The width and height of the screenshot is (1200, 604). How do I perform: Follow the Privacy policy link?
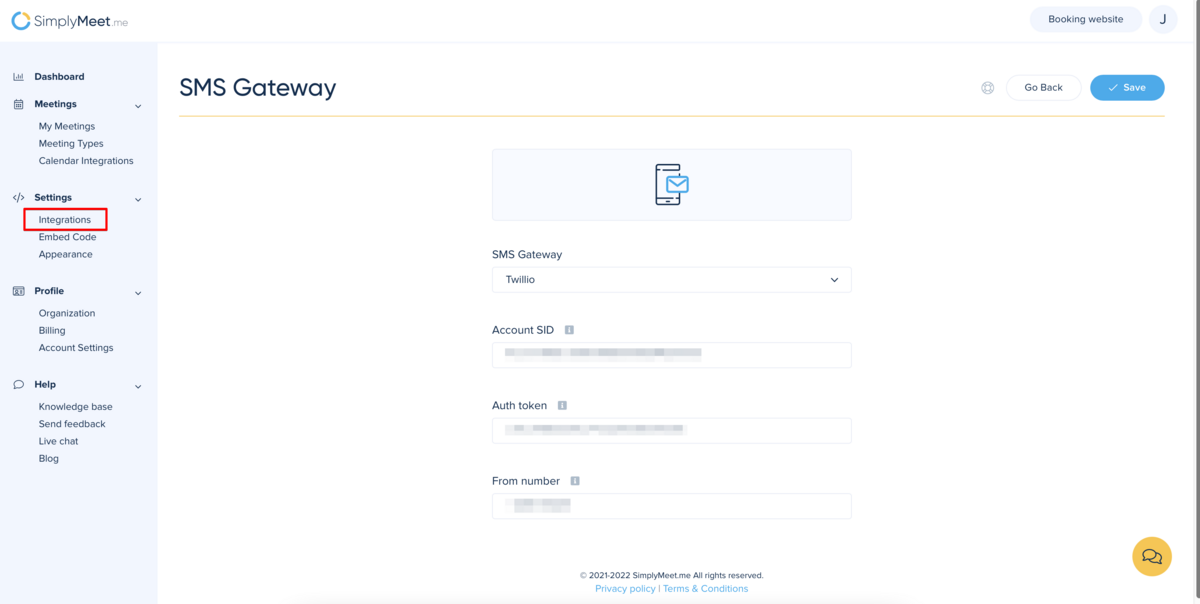[x=625, y=589]
